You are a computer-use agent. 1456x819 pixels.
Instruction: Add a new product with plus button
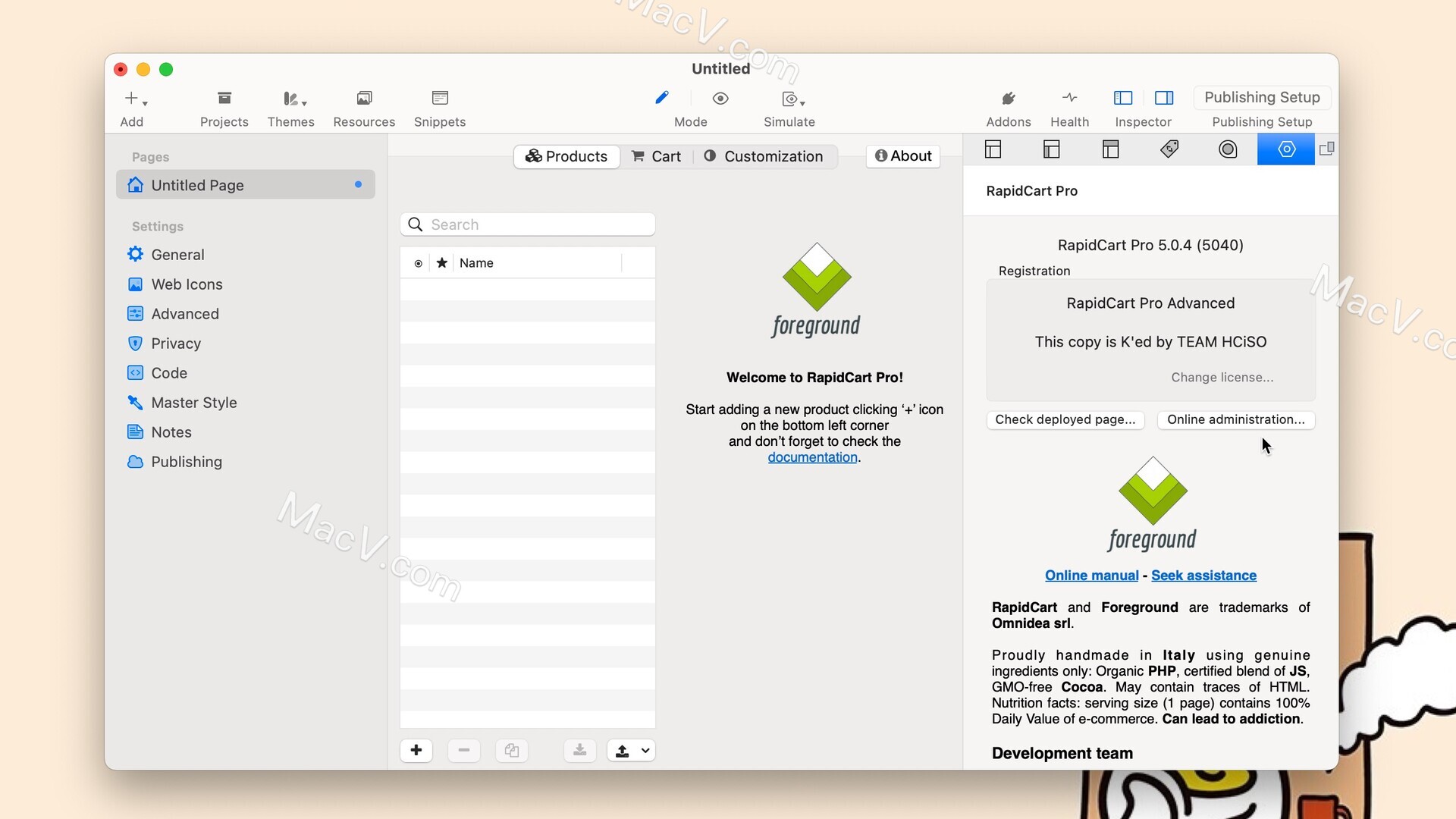coord(416,751)
